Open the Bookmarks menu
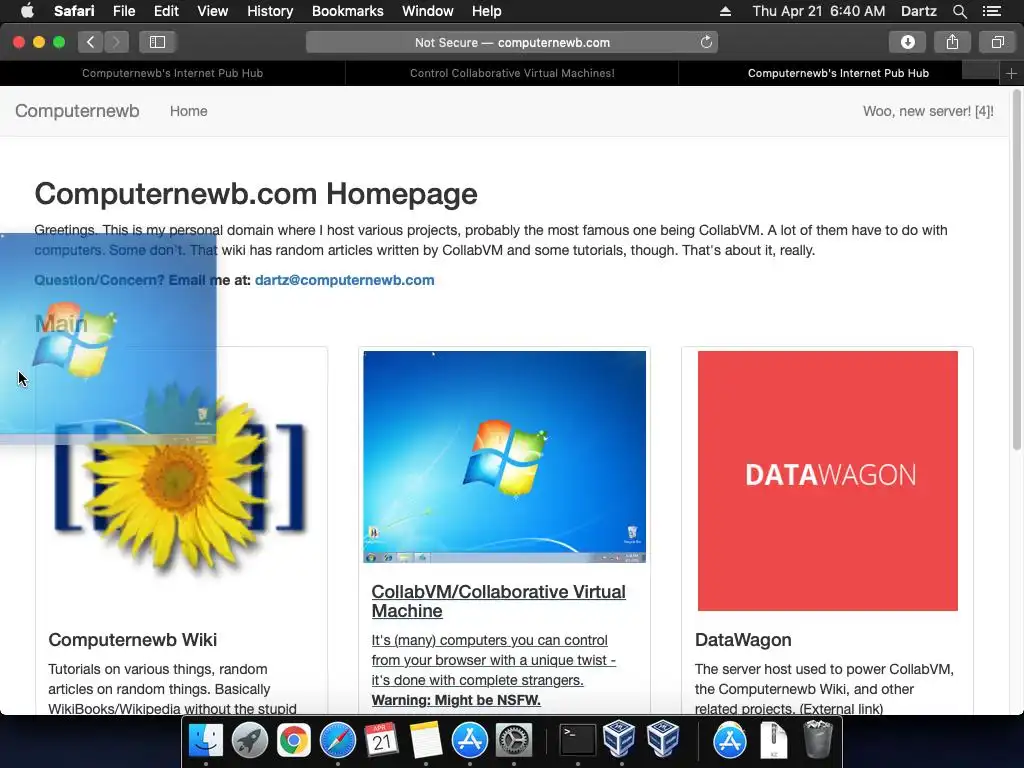The image size is (1024, 768). click(347, 11)
